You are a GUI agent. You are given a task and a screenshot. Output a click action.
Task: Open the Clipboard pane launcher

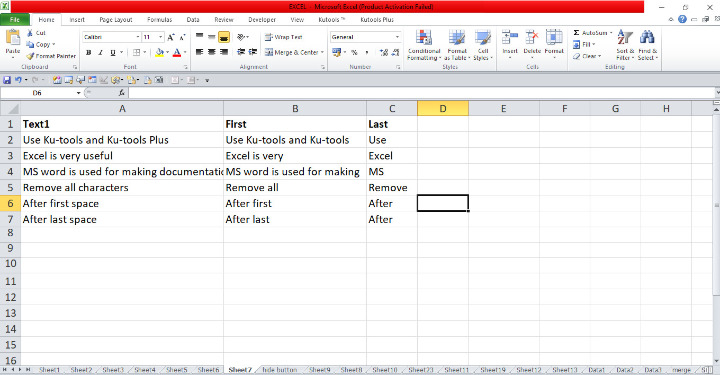click(75, 67)
